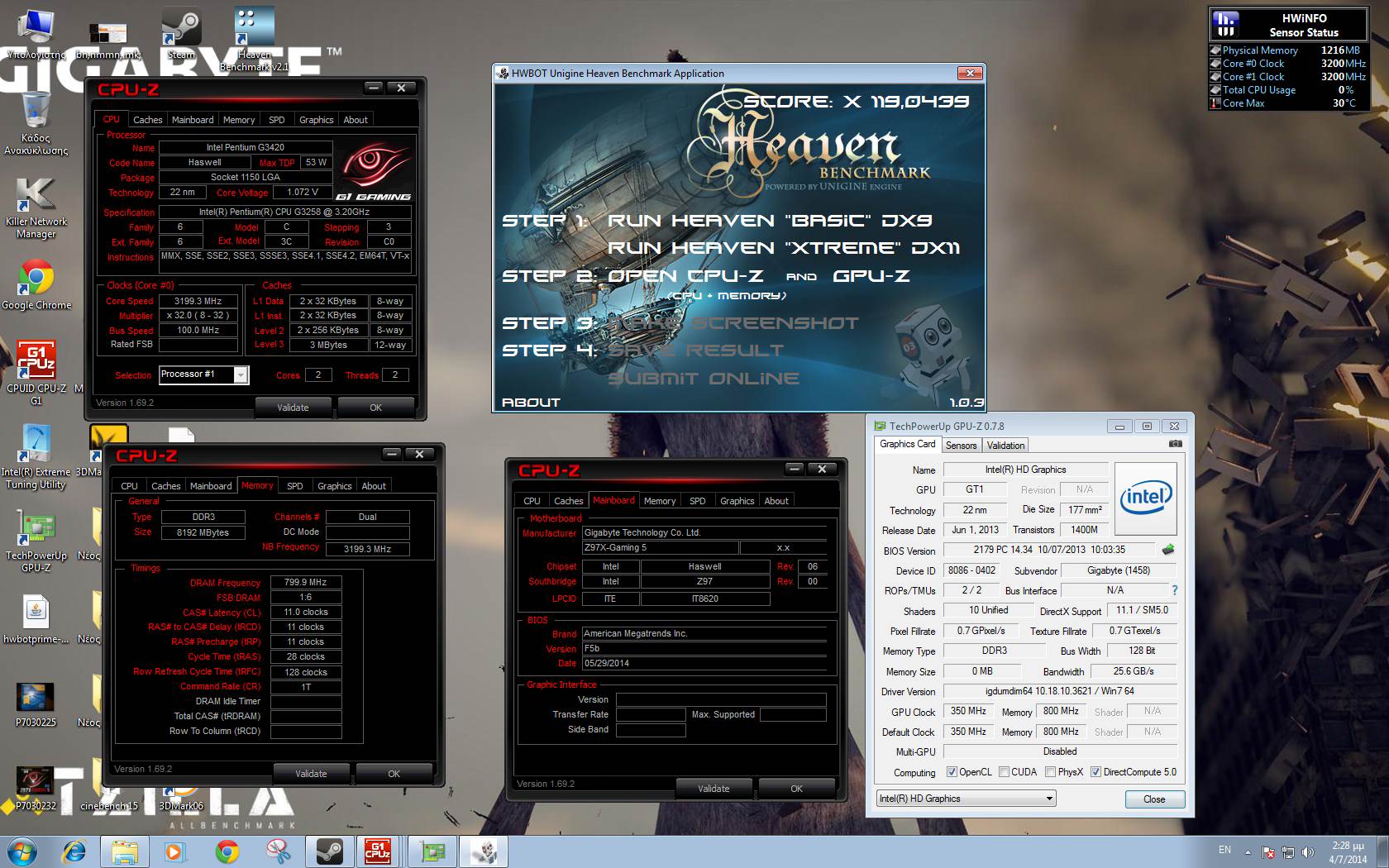Image resolution: width=1389 pixels, height=868 pixels.
Task: Click the GPU-Z BIOS save chip icon
Action: coord(1168,549)
